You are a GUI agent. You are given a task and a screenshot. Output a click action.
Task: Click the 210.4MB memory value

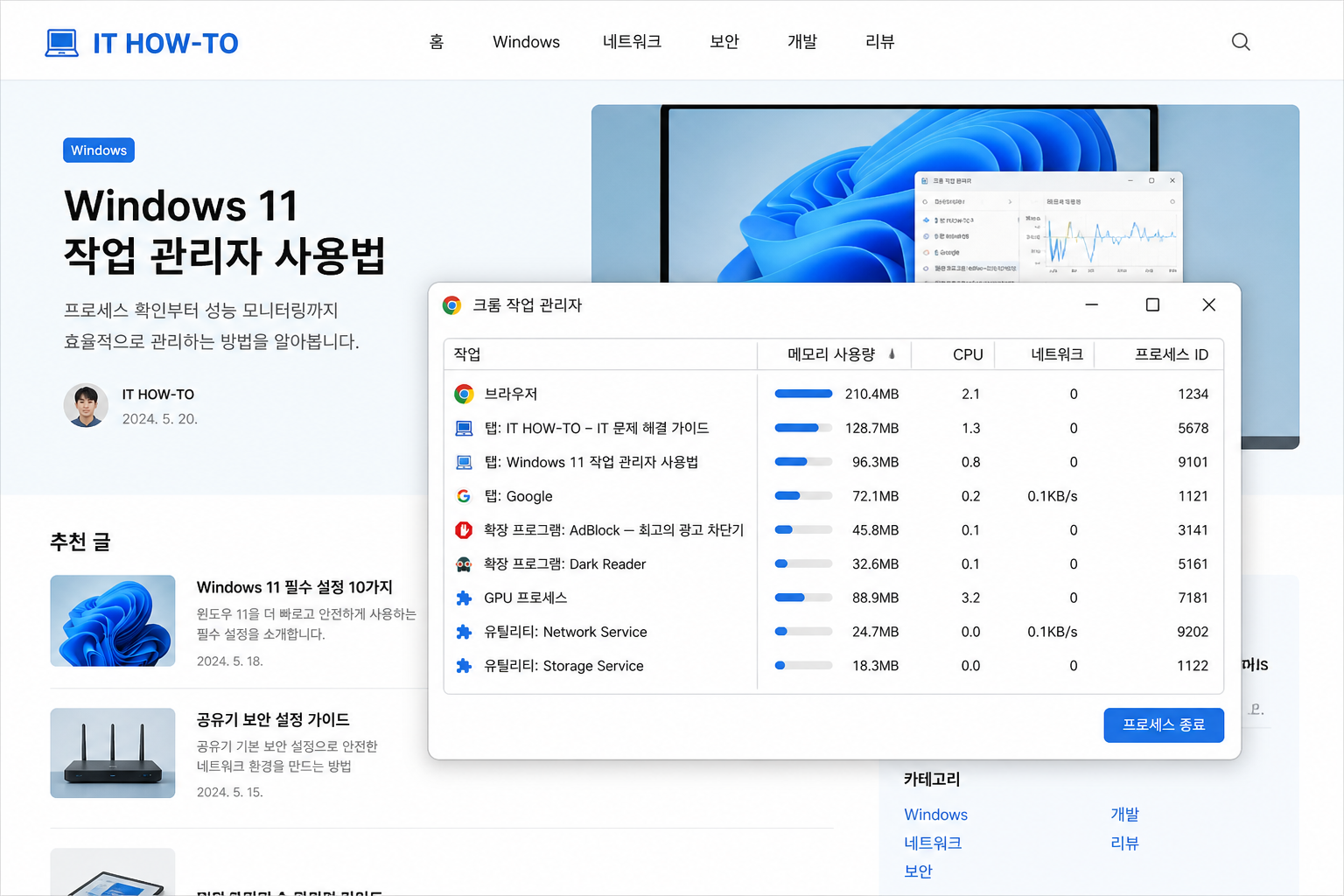tap(871, 394)
